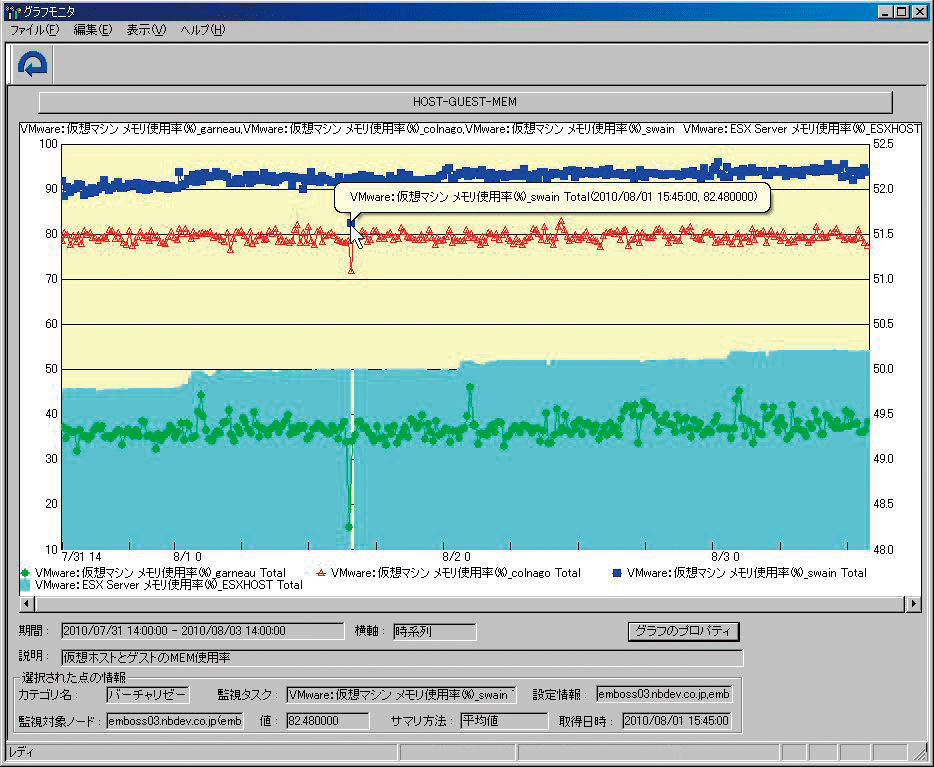The height and width of the screenshot is (767, 934).
Task: Minimize the Graph Monitor window
Action: click(886, 12)
